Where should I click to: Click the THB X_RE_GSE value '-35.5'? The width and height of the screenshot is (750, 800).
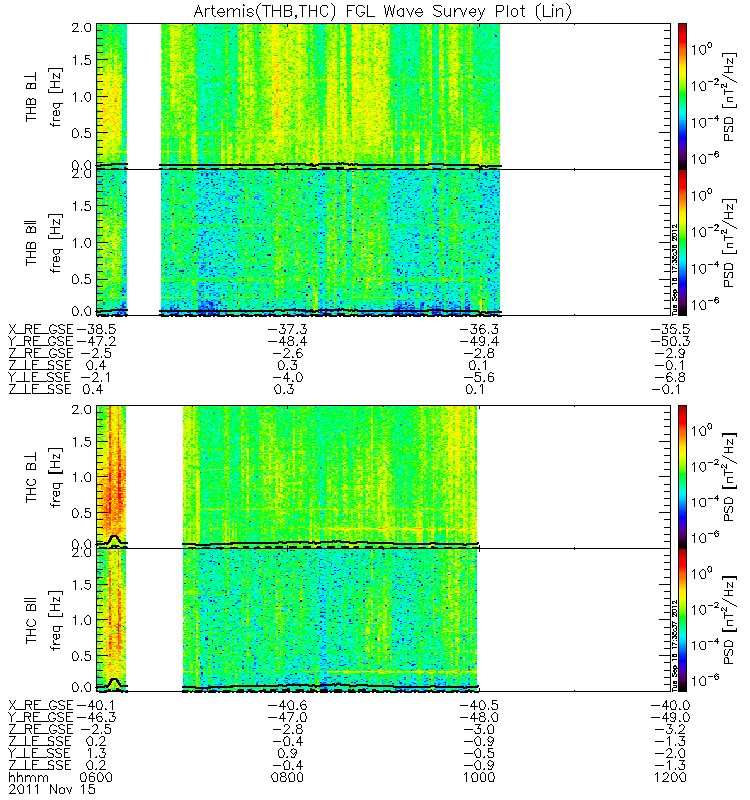tap(670, 329)
